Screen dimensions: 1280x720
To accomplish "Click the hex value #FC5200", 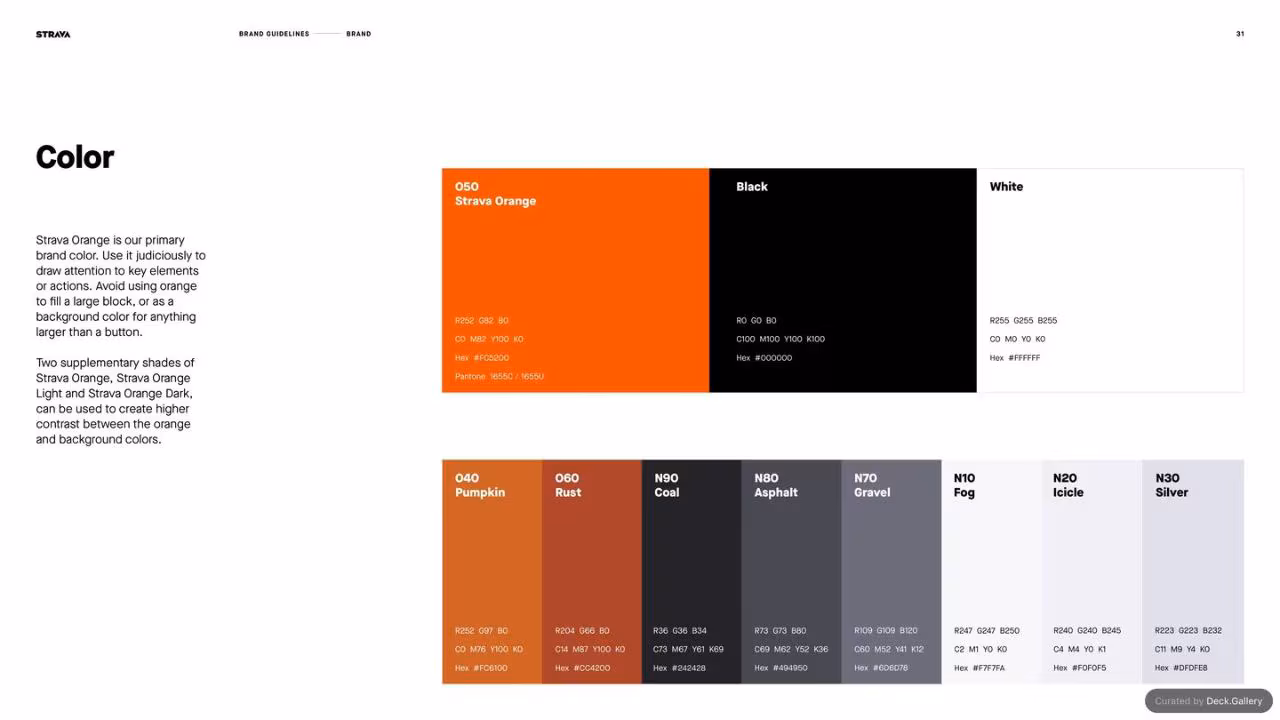I will pyautogui.click(x=491, y=358).
